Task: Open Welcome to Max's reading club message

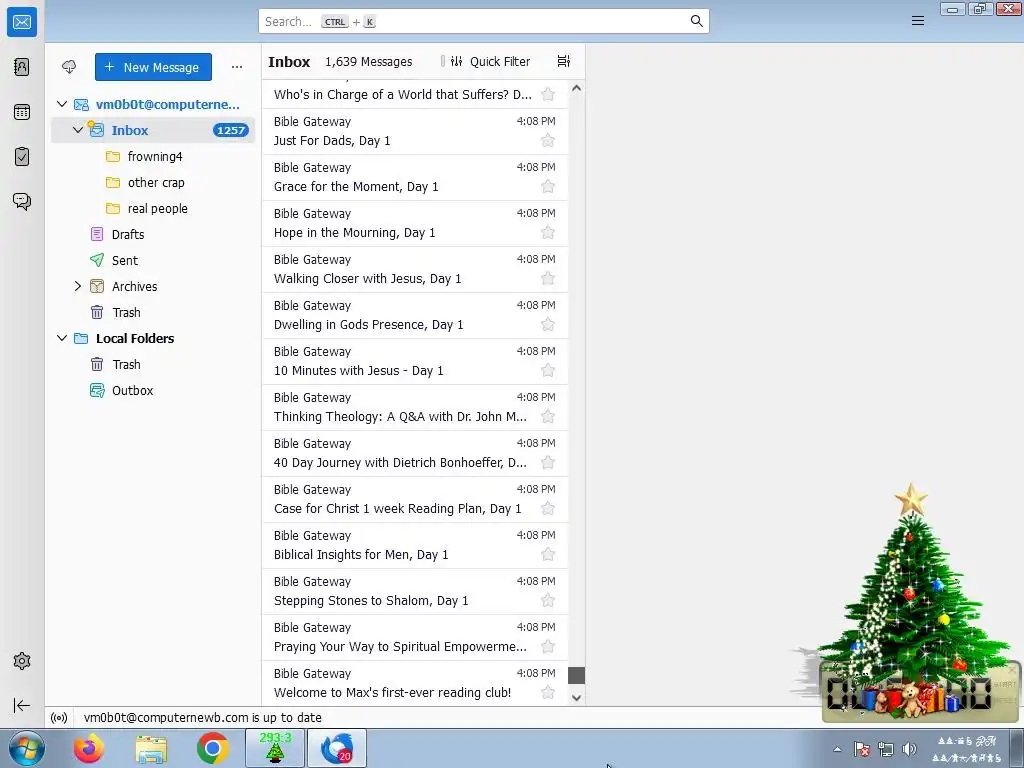Action: pos(415,683)
